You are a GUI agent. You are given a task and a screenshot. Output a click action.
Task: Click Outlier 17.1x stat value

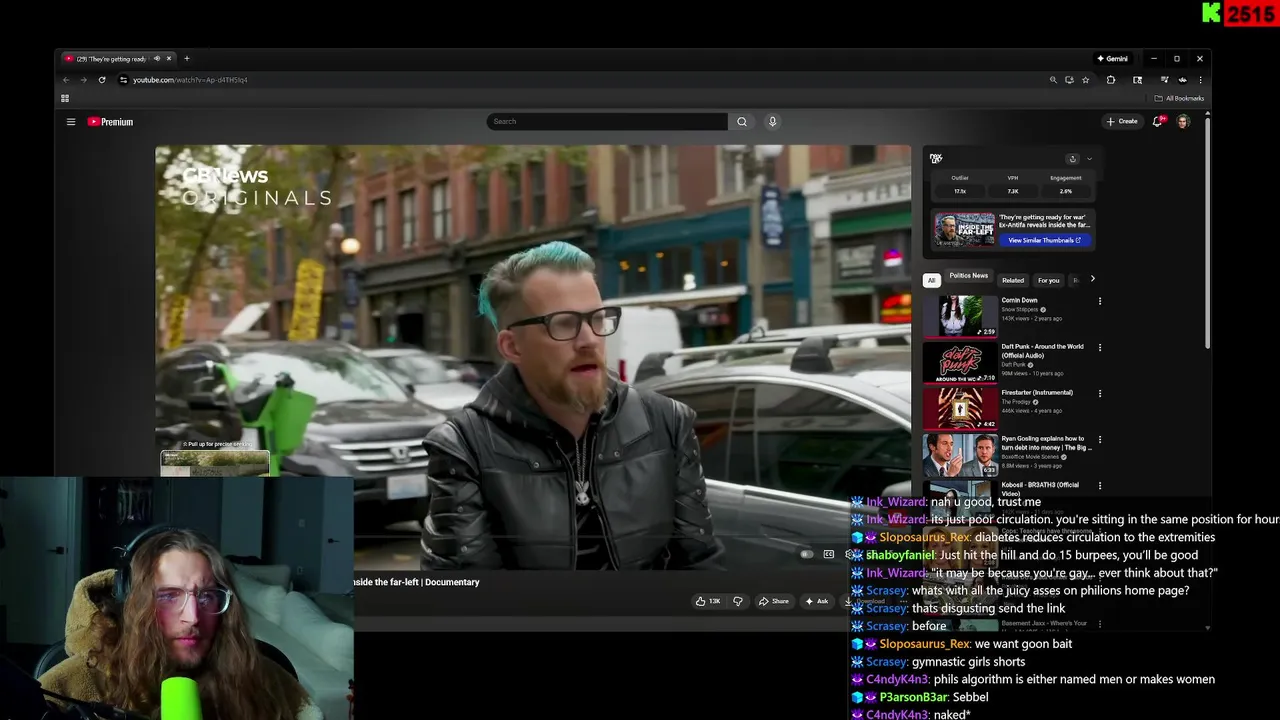tap(960, 191)
